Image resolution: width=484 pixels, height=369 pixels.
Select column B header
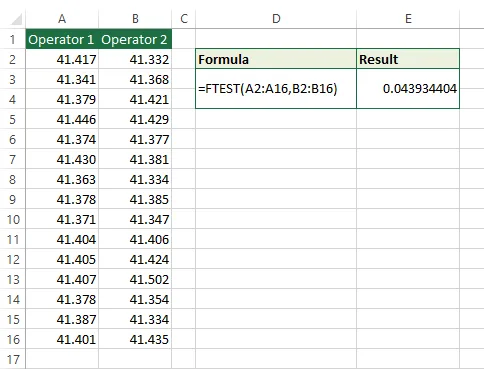(x=135, y=19)
